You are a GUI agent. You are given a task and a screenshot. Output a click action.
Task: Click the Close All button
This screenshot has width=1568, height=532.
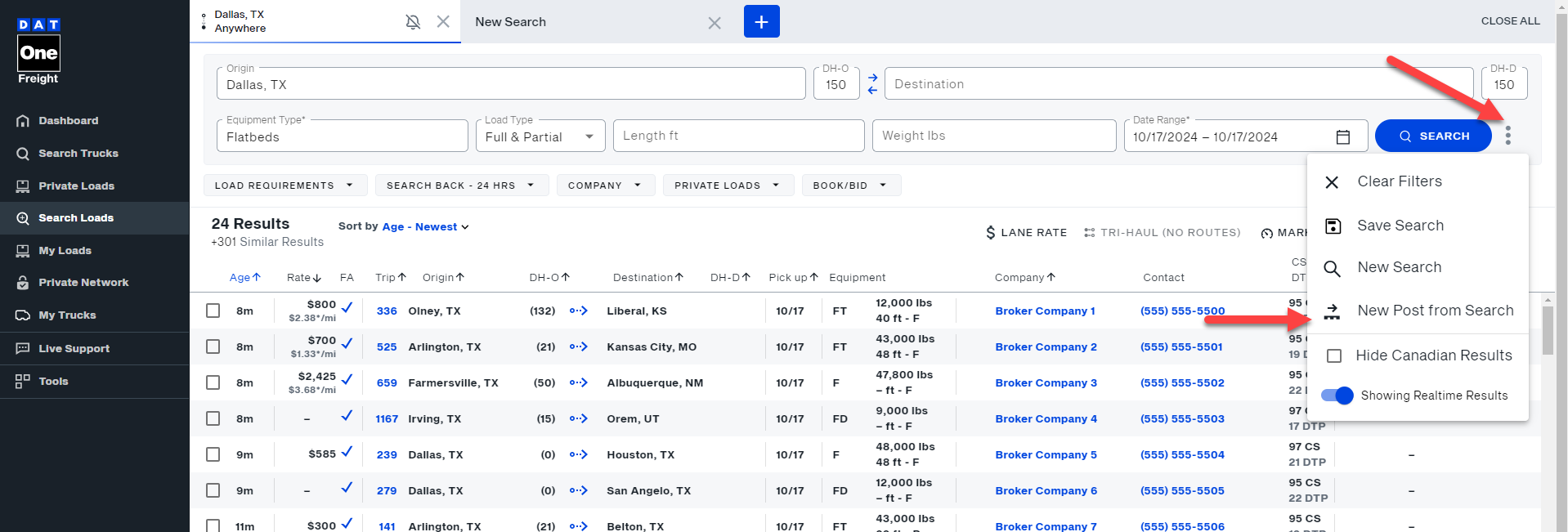(x=1510, y=21)
